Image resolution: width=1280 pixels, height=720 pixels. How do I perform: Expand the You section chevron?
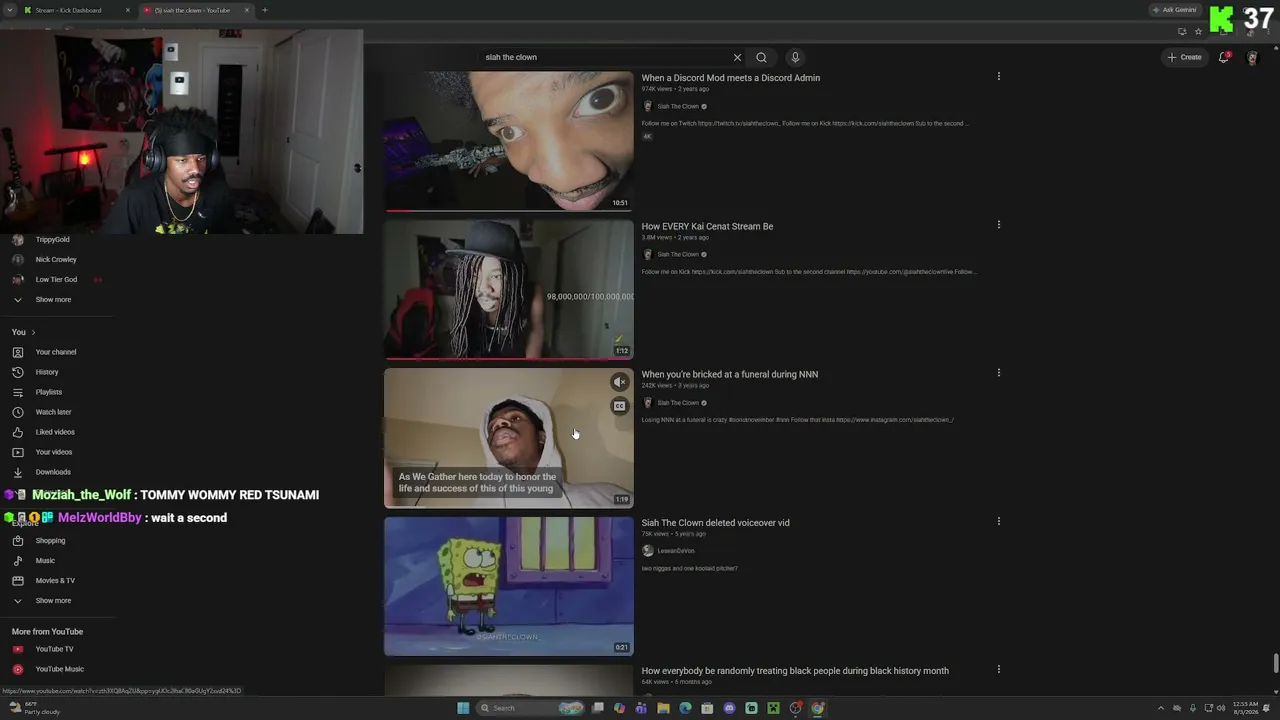[33, 332]
